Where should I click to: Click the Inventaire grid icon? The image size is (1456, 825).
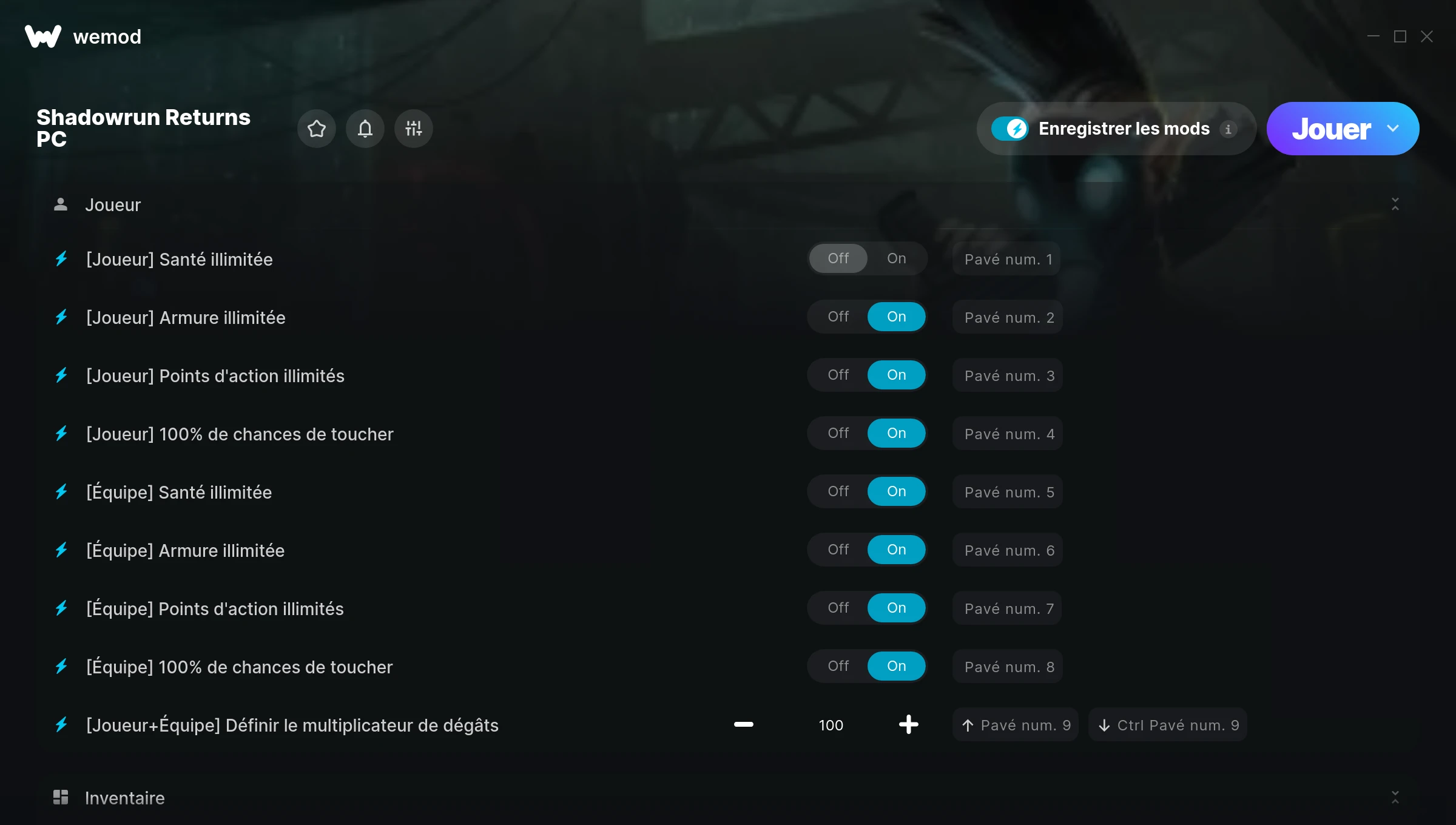(x=61, y=797)
